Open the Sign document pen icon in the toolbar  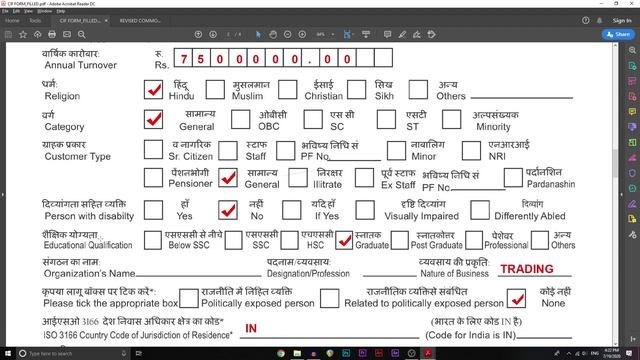[x=417, y=35]
